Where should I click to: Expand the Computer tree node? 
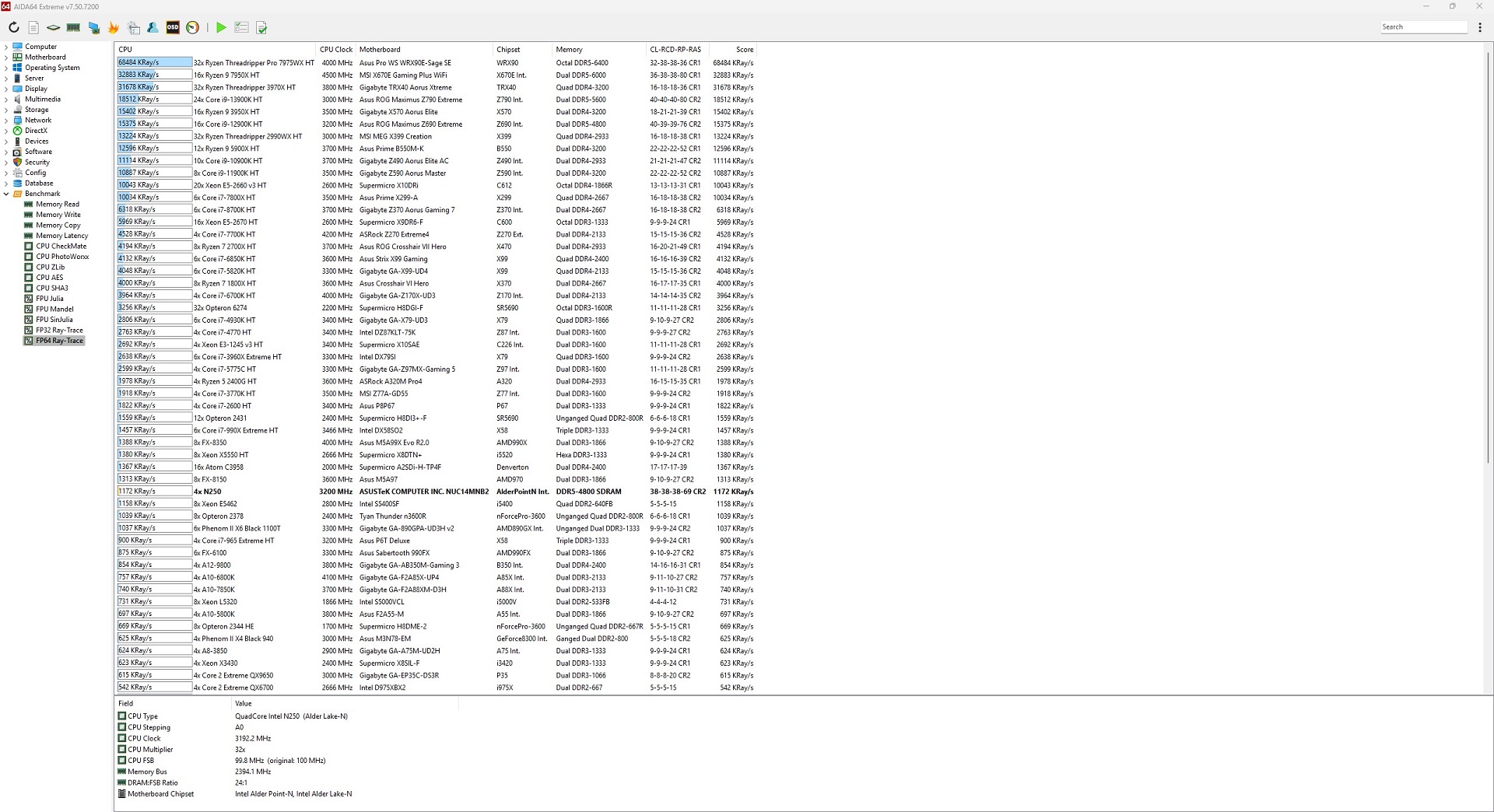pos(6,47)
